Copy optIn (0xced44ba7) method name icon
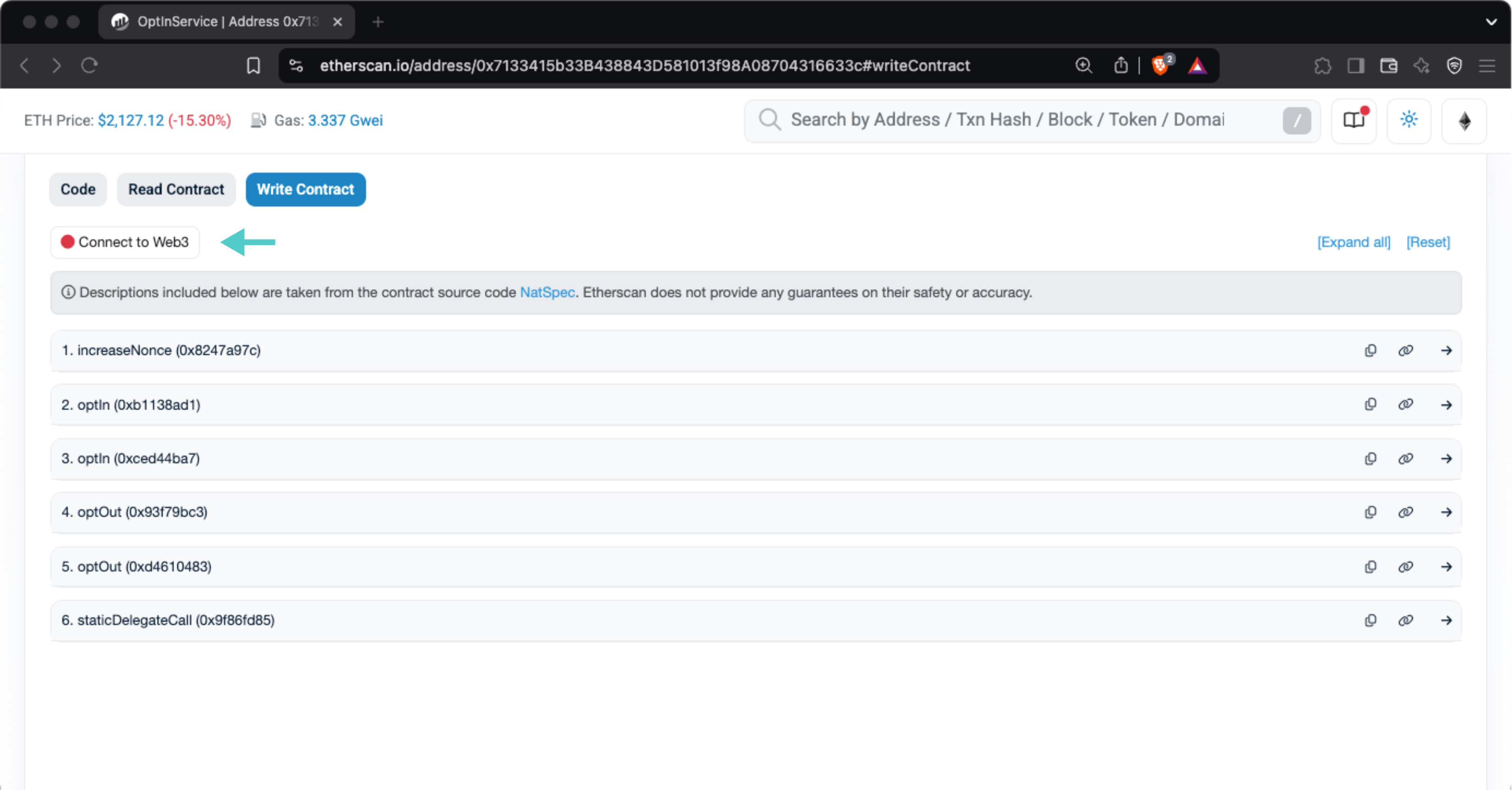Image resolution: width=1512 pixels, height=790 pixels. pyautogui.click(x=1370, y=458)
